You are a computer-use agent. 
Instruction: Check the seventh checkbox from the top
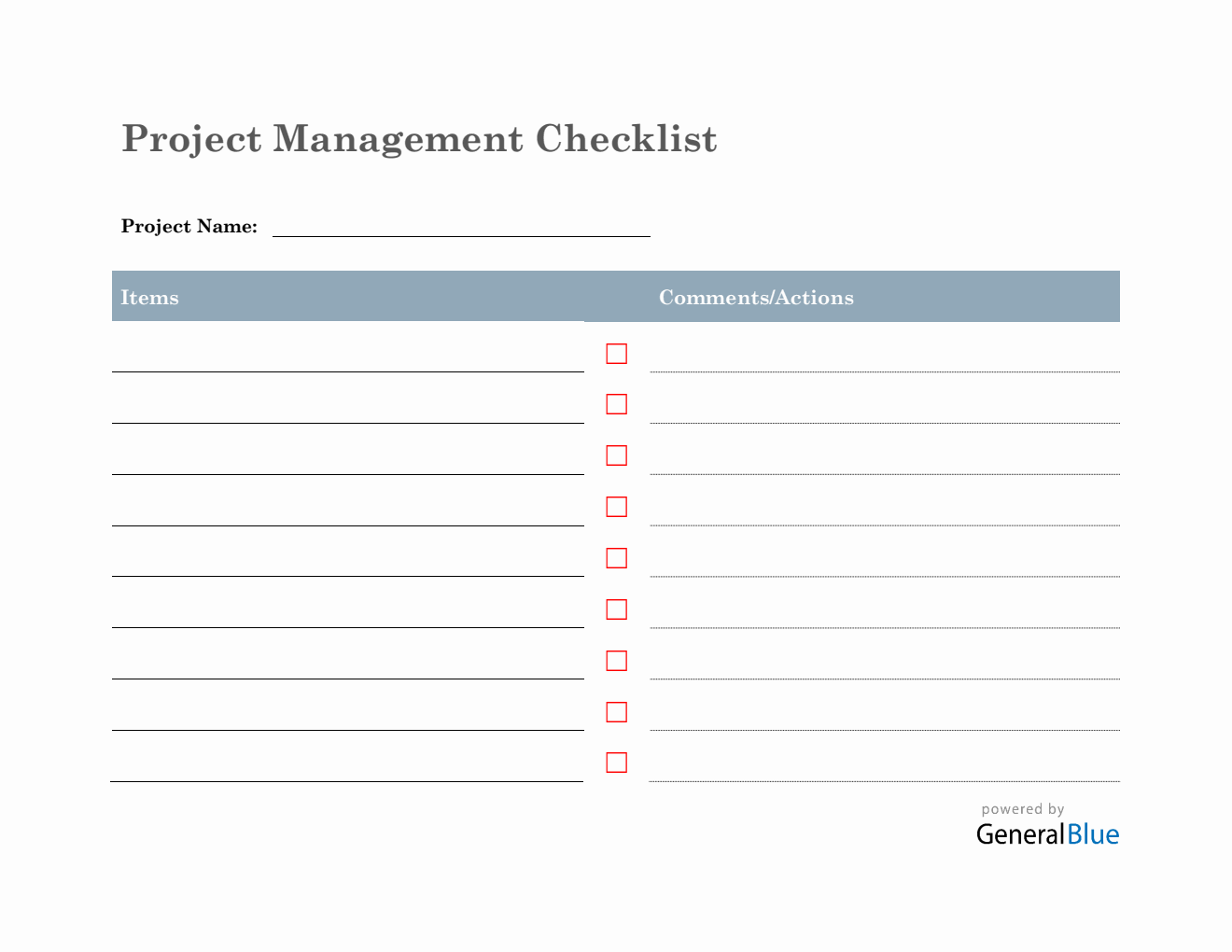coord(616,661)
